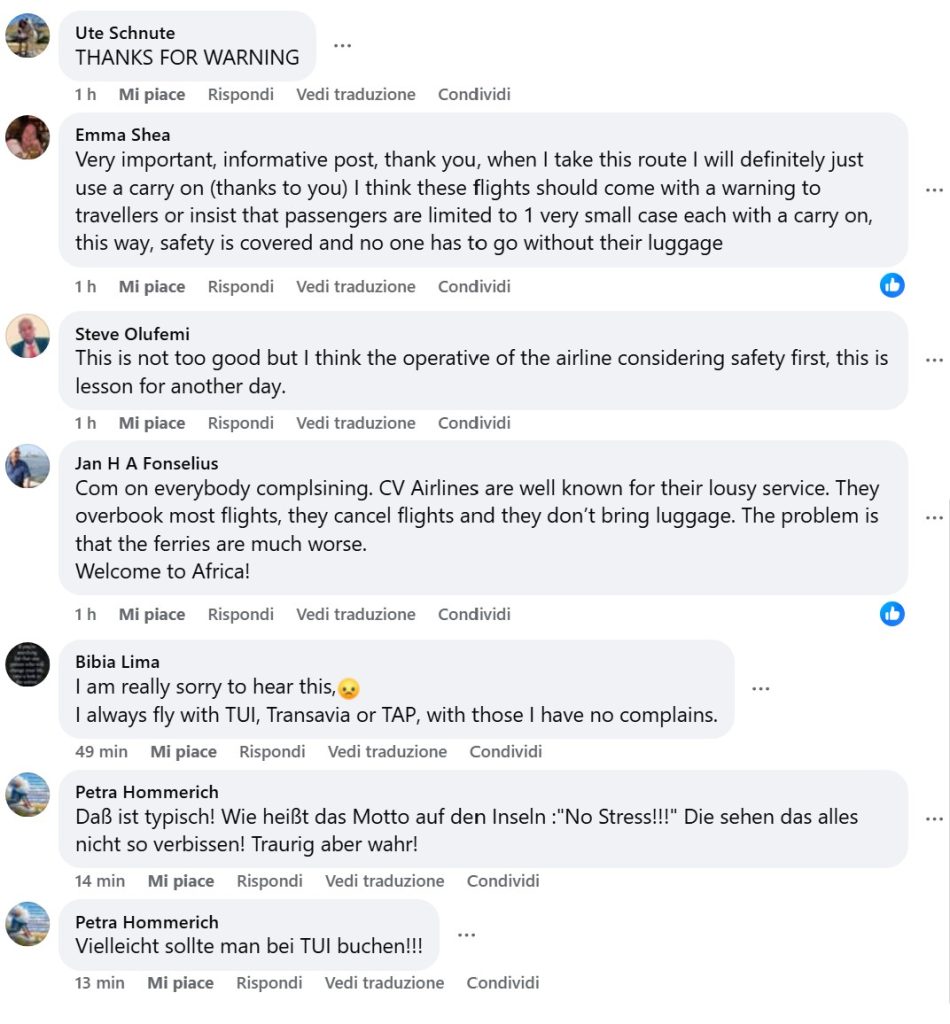The image size is (950, 1024).
Task: Share Jan H A Fonselius's comment via Condividi
Action: [x=474, y=614]
